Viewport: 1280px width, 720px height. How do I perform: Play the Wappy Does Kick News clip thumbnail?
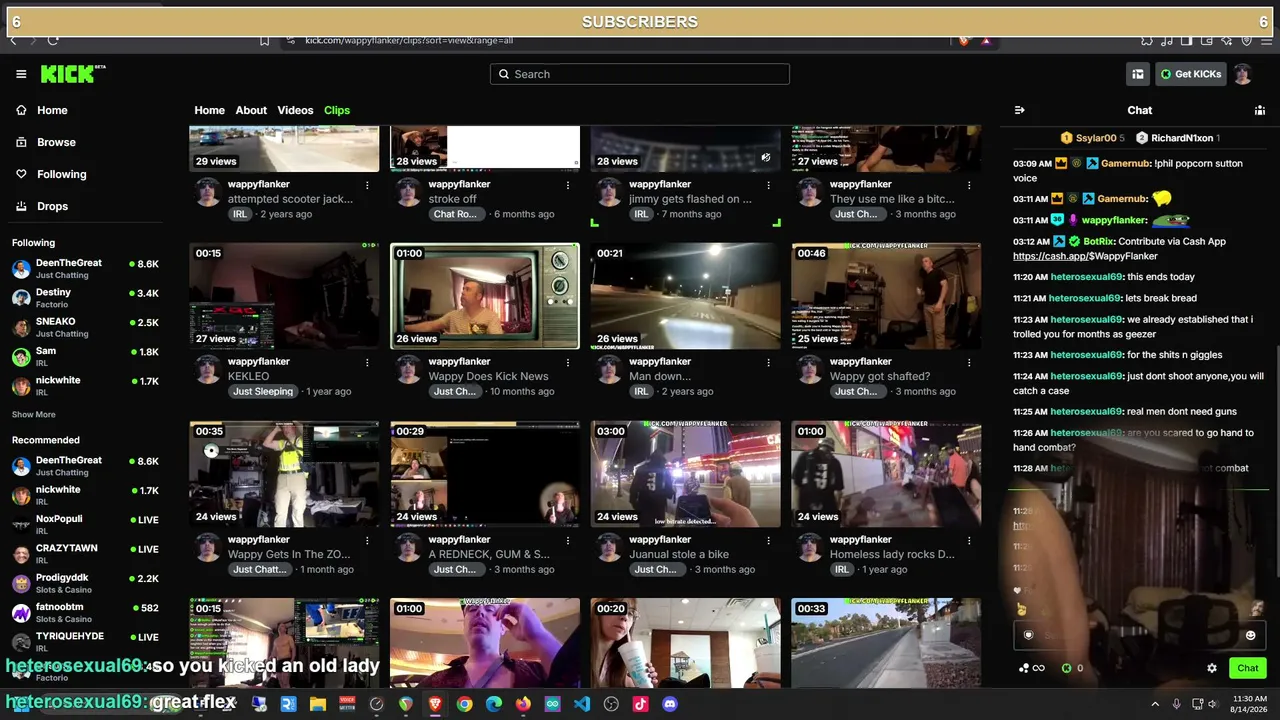coord(485,296)
